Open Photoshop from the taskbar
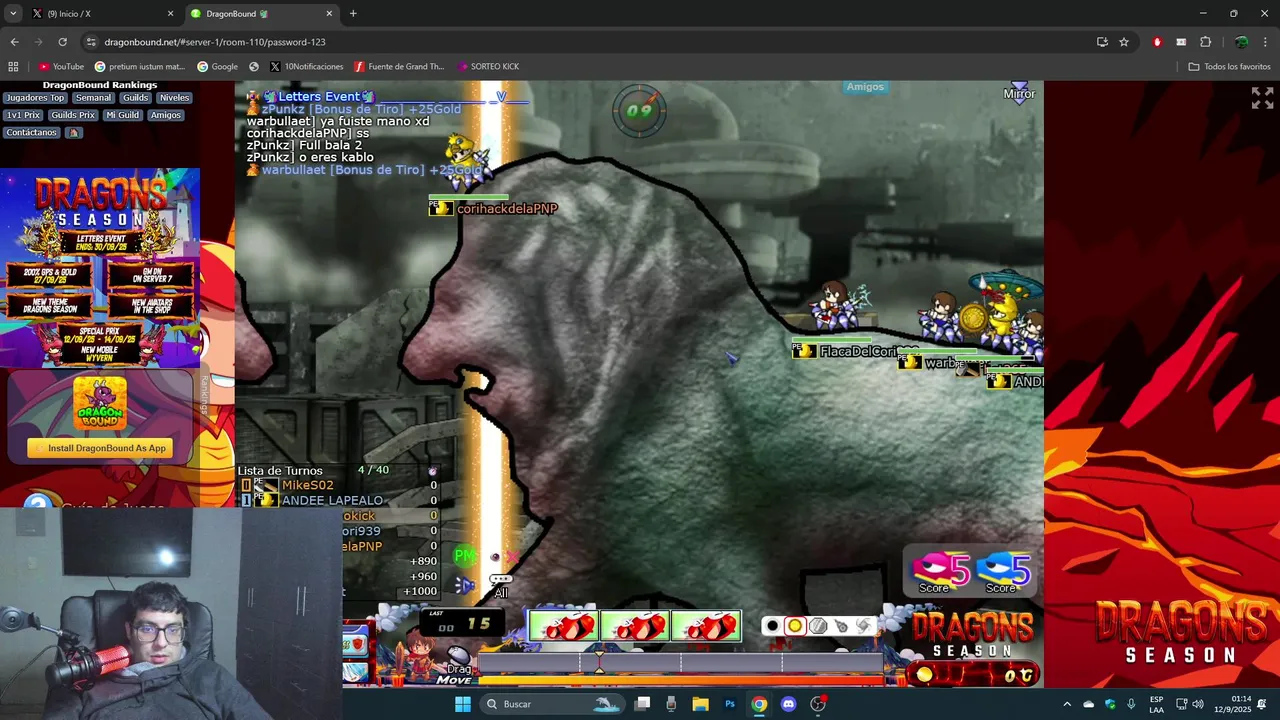 pyautogui.click(x=730, y=704)
